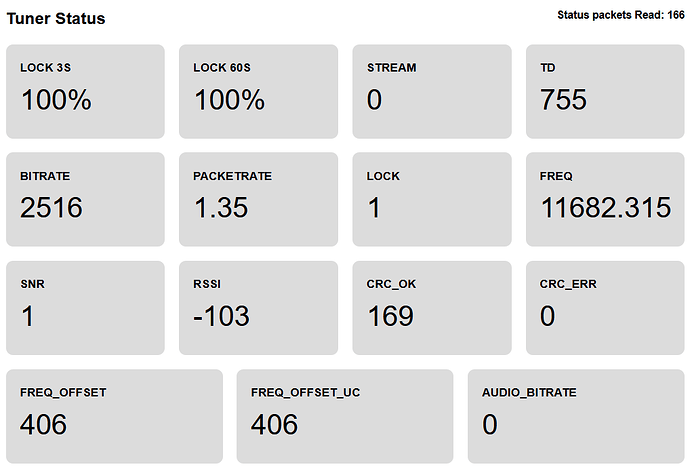Select the SNR status card
The width and height of the screenshot is (690, 469).
point(85,307)
